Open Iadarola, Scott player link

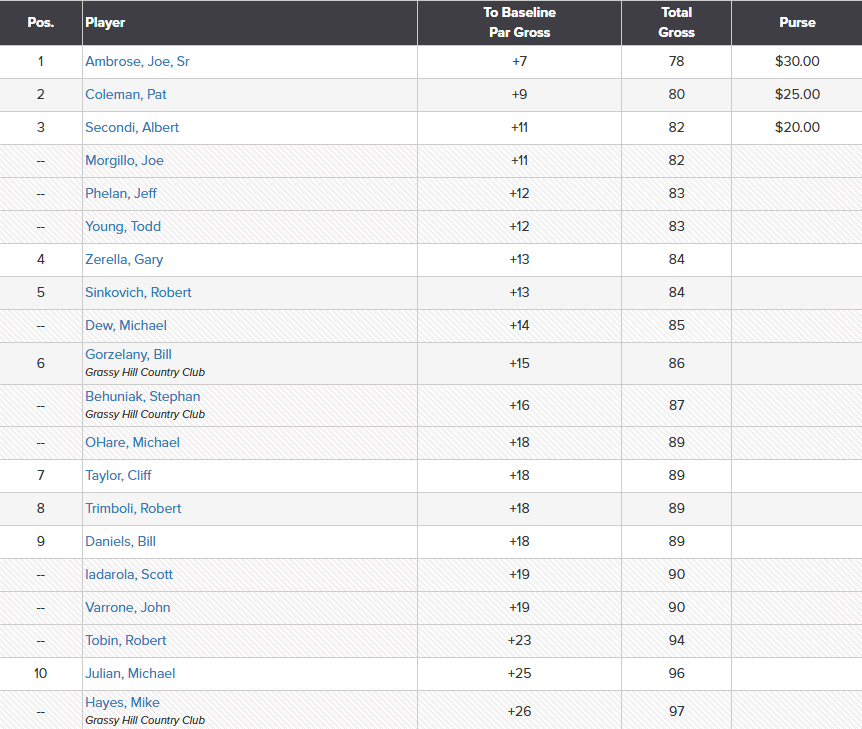point(129,574)
